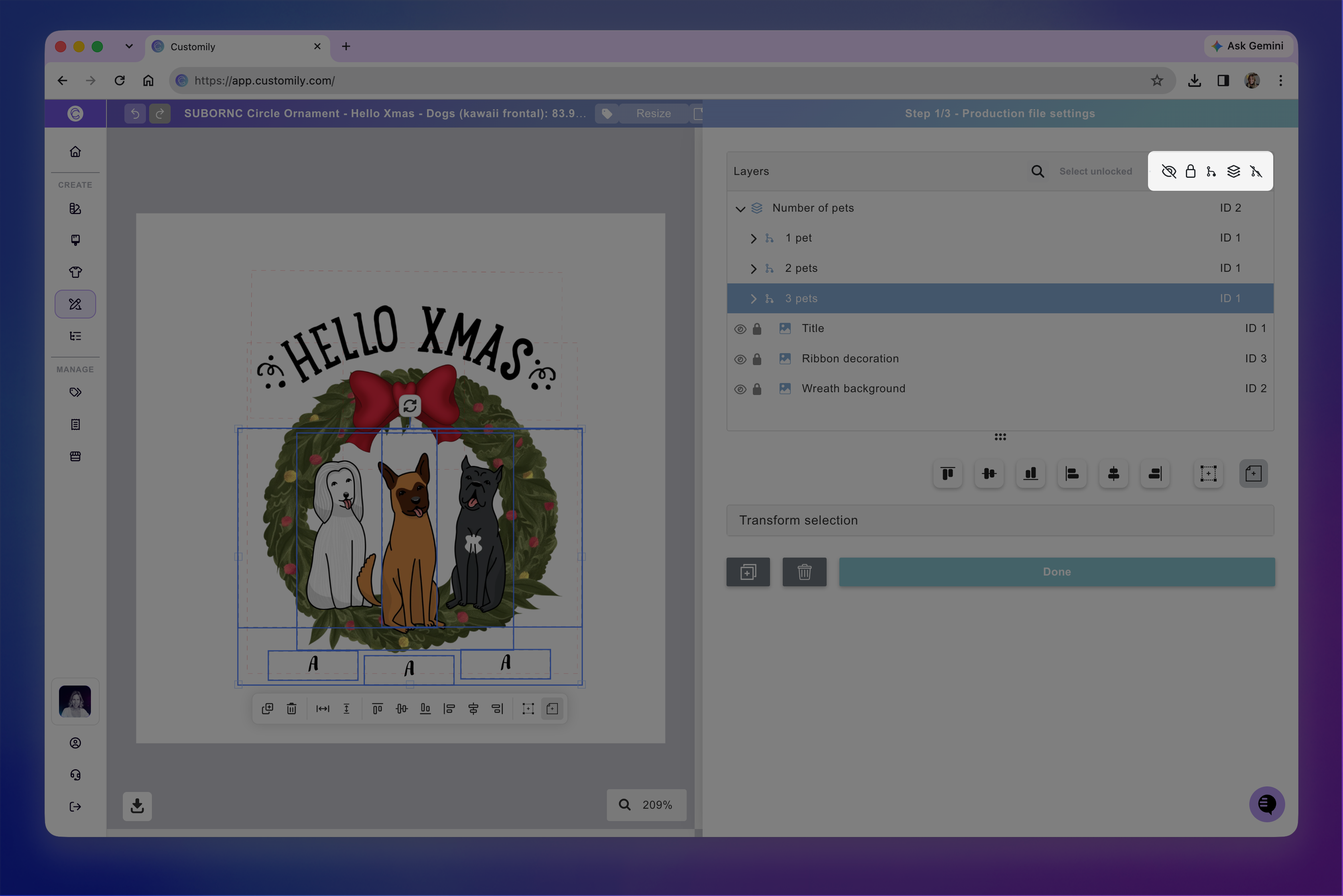Open a new browser tab
1343x896 pixels.
(x=346, y=46)
